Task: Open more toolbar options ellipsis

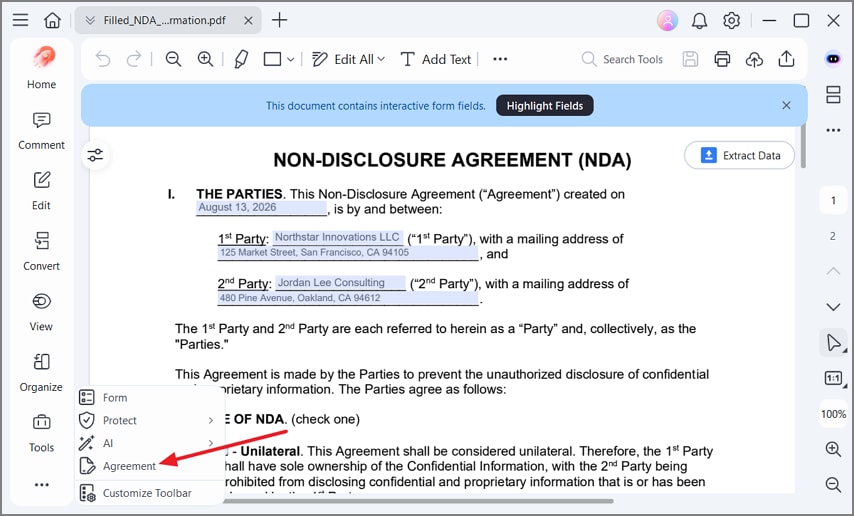Action: click(x=500, y=59)
